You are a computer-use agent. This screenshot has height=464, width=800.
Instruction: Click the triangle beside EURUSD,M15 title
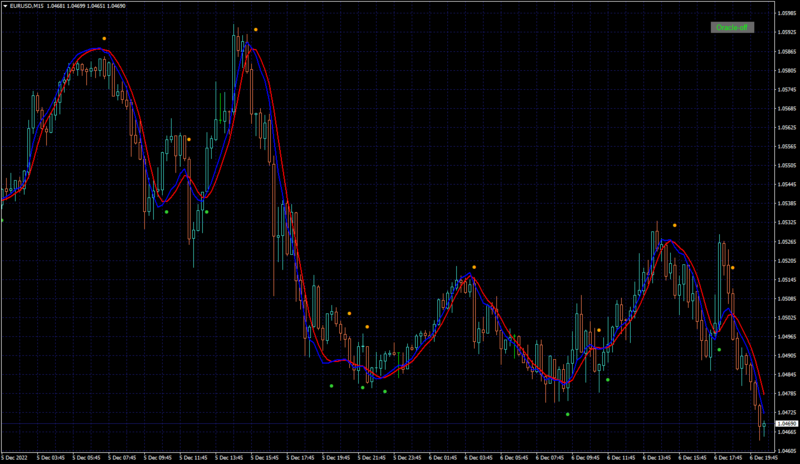pyautogui.click(x=5, y=6)
